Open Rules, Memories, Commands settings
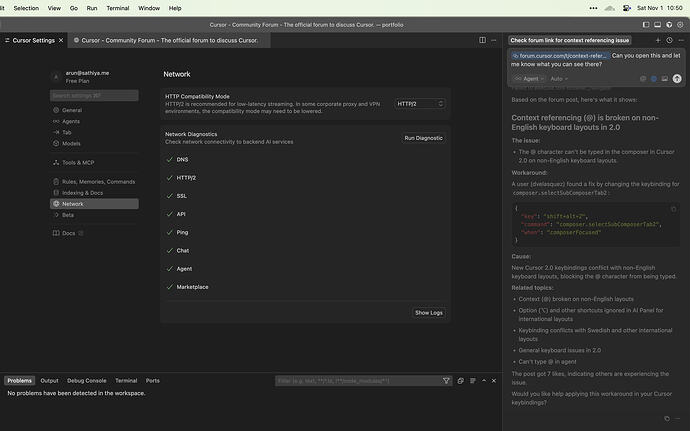The image size is (690, 431). click(x=94, y=181)
